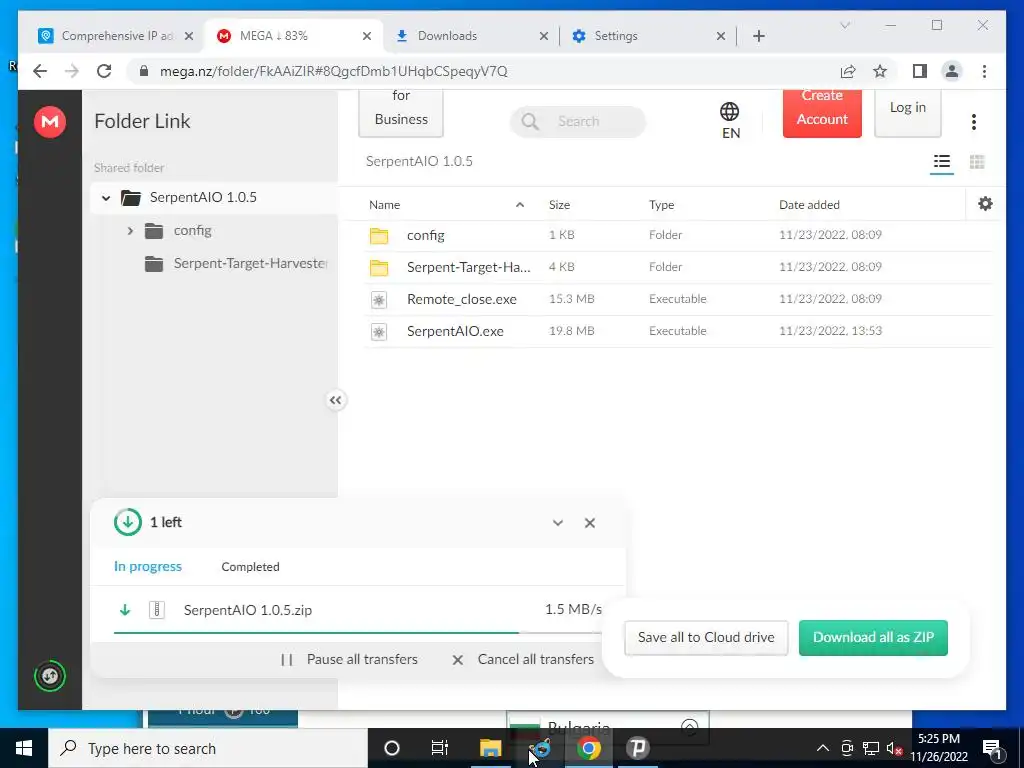The width and height of the screenshot is (1024, 768).
Task: Sort by Name column header
Action: (384, 205)
